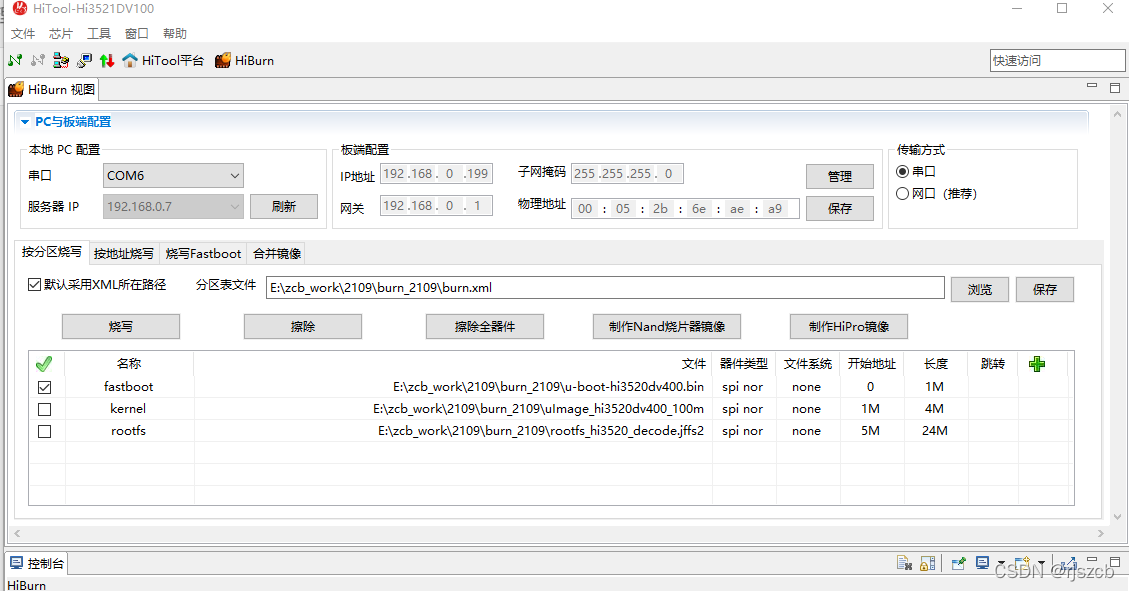This screenshot has width=1129, height=591.
Task: Click the 网关 192.168.0.1 field
Action: [x=436, y=205]
